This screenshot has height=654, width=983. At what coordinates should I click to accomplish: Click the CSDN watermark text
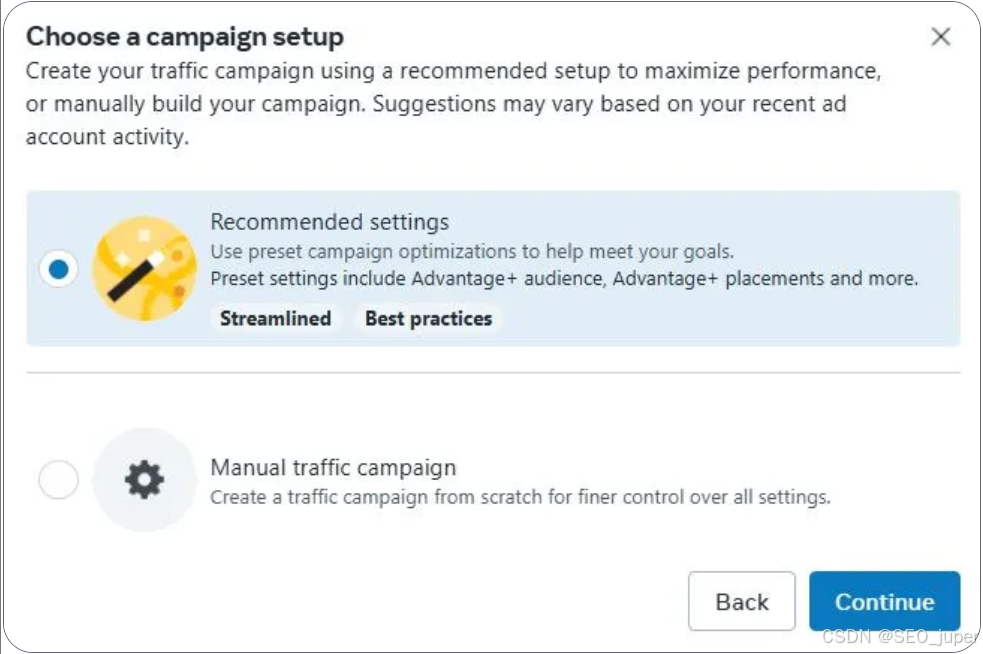pos(898,636)
